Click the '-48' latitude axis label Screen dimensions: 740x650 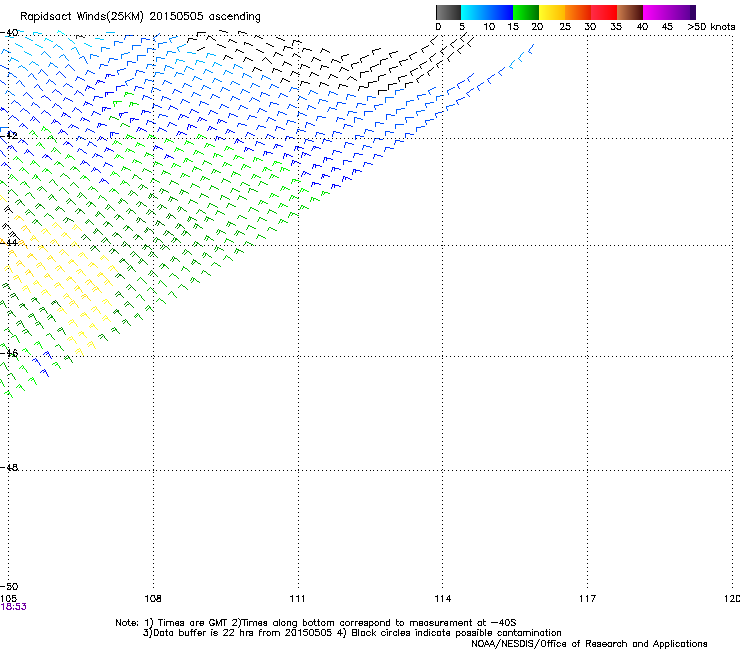9,467
